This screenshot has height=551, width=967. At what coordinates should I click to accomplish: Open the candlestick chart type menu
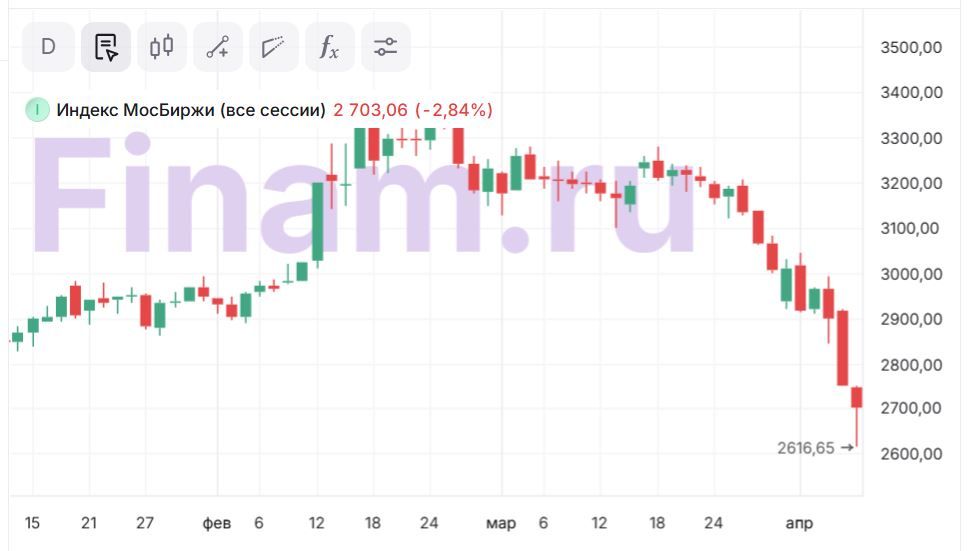click(161, 47)
